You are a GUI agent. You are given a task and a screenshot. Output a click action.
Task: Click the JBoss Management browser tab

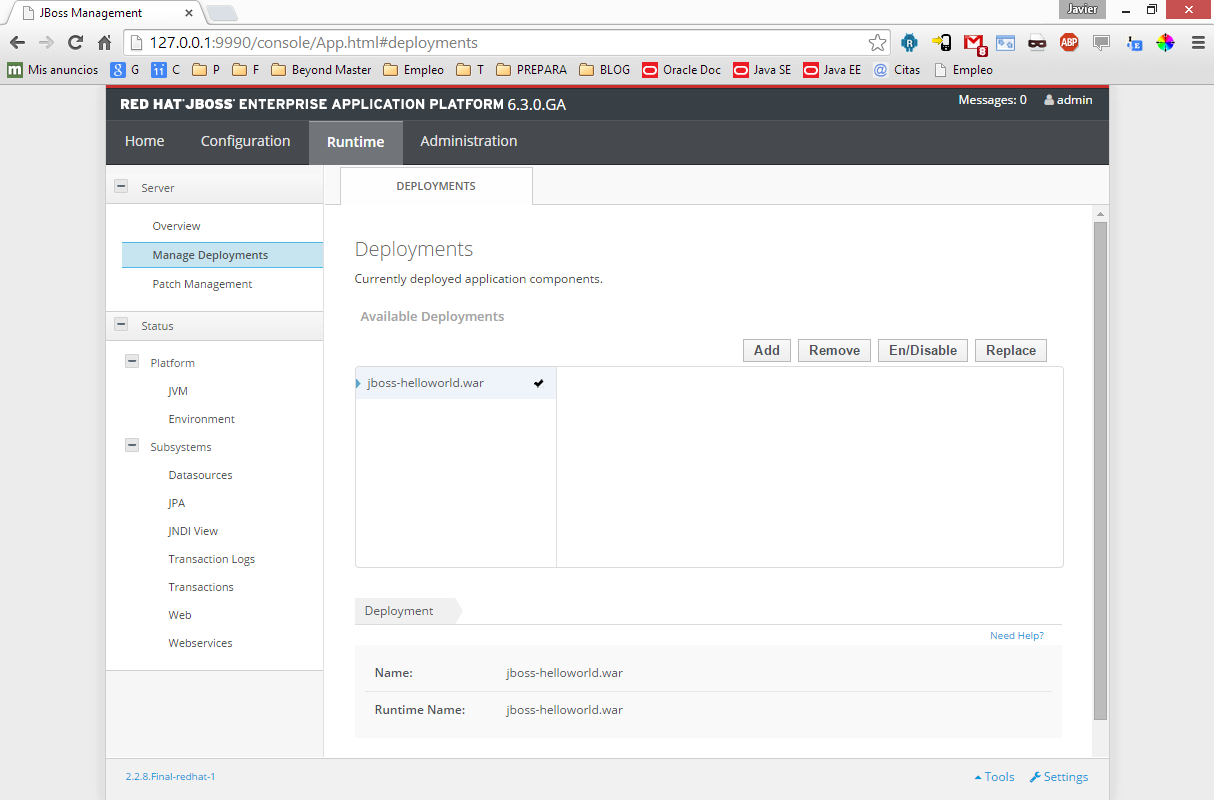(x=104, y=13)
